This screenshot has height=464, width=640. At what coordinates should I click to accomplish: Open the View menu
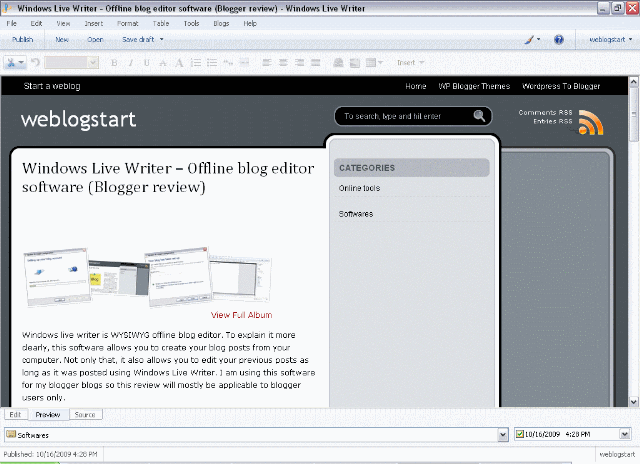(63, 24)
